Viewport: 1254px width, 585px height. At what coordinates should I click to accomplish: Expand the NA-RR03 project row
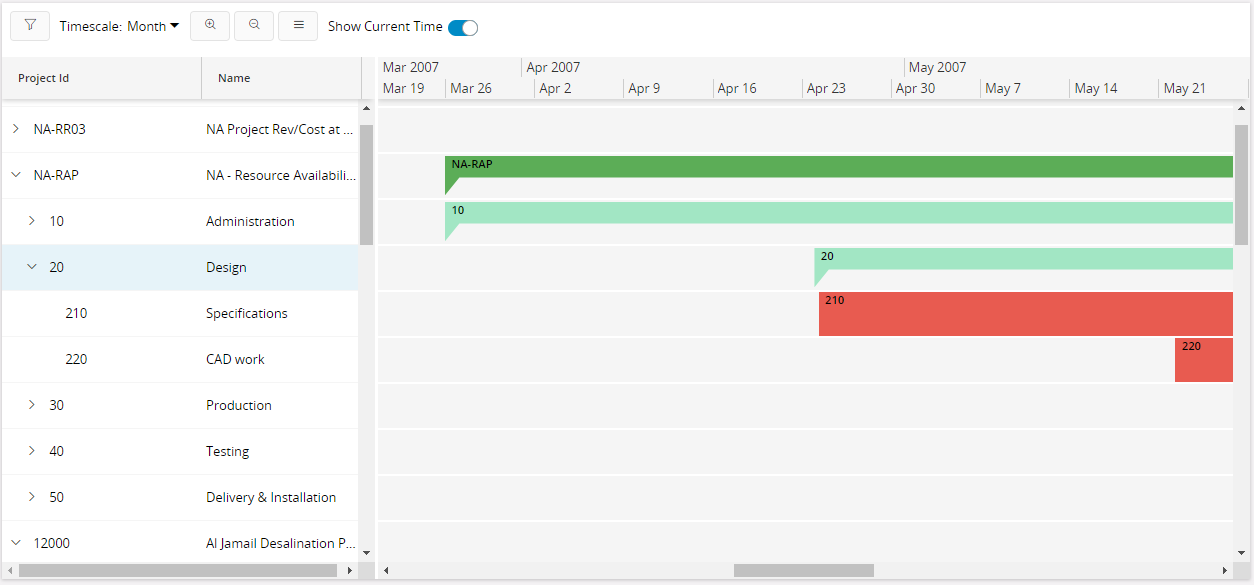coord(16,129)
